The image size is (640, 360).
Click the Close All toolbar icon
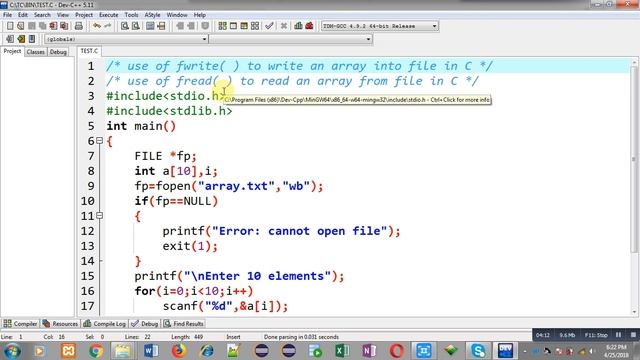coord(64,26)
